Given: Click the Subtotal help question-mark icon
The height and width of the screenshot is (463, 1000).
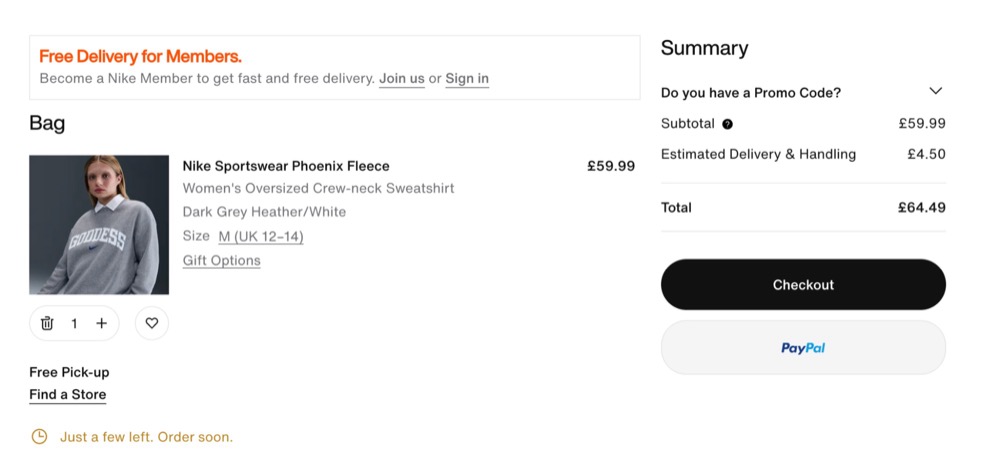Looking at the screenshot, I should click(x=728, y=124).
